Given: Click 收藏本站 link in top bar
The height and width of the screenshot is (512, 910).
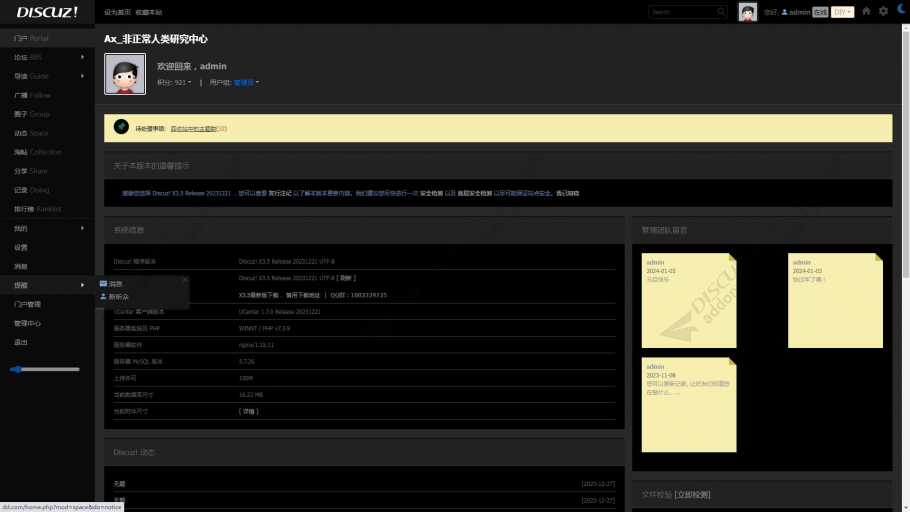Looking at the screenshot, I should (x=149, y=12).
